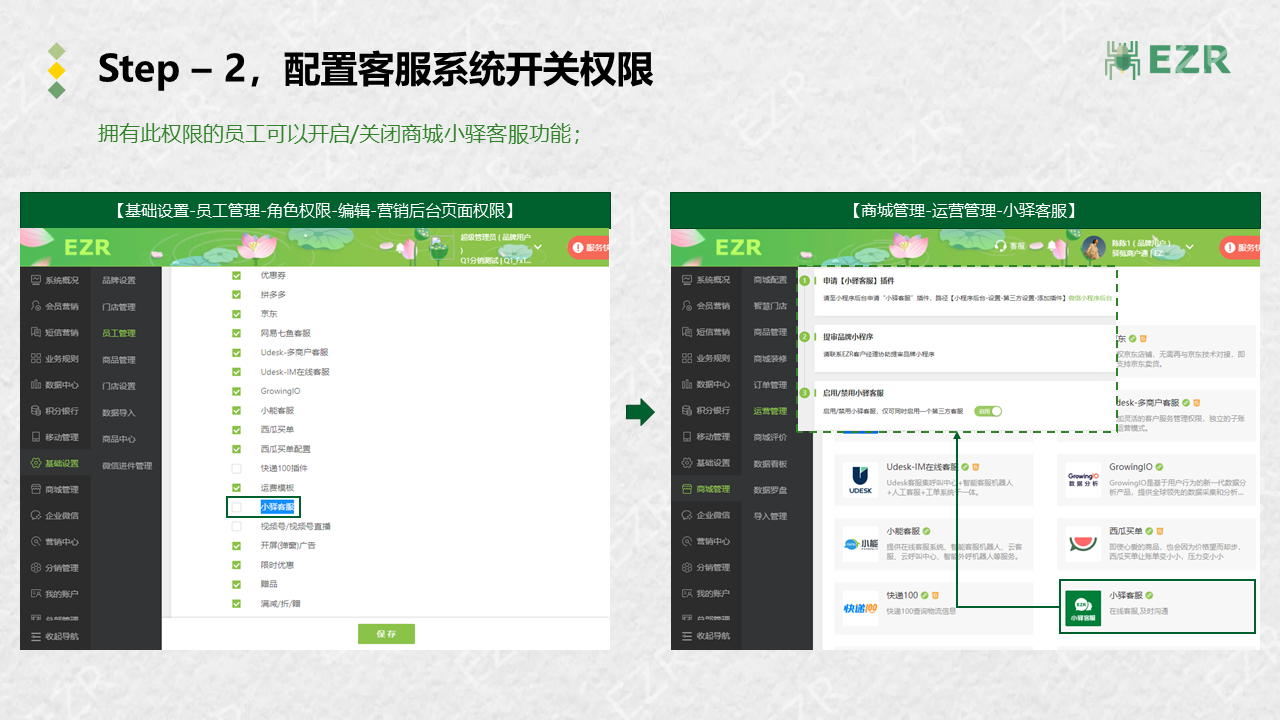Open 移动管理 icon in role-permissions screenshot sidebar
The width and height of the screenshot is (1280, 720).
36,437
